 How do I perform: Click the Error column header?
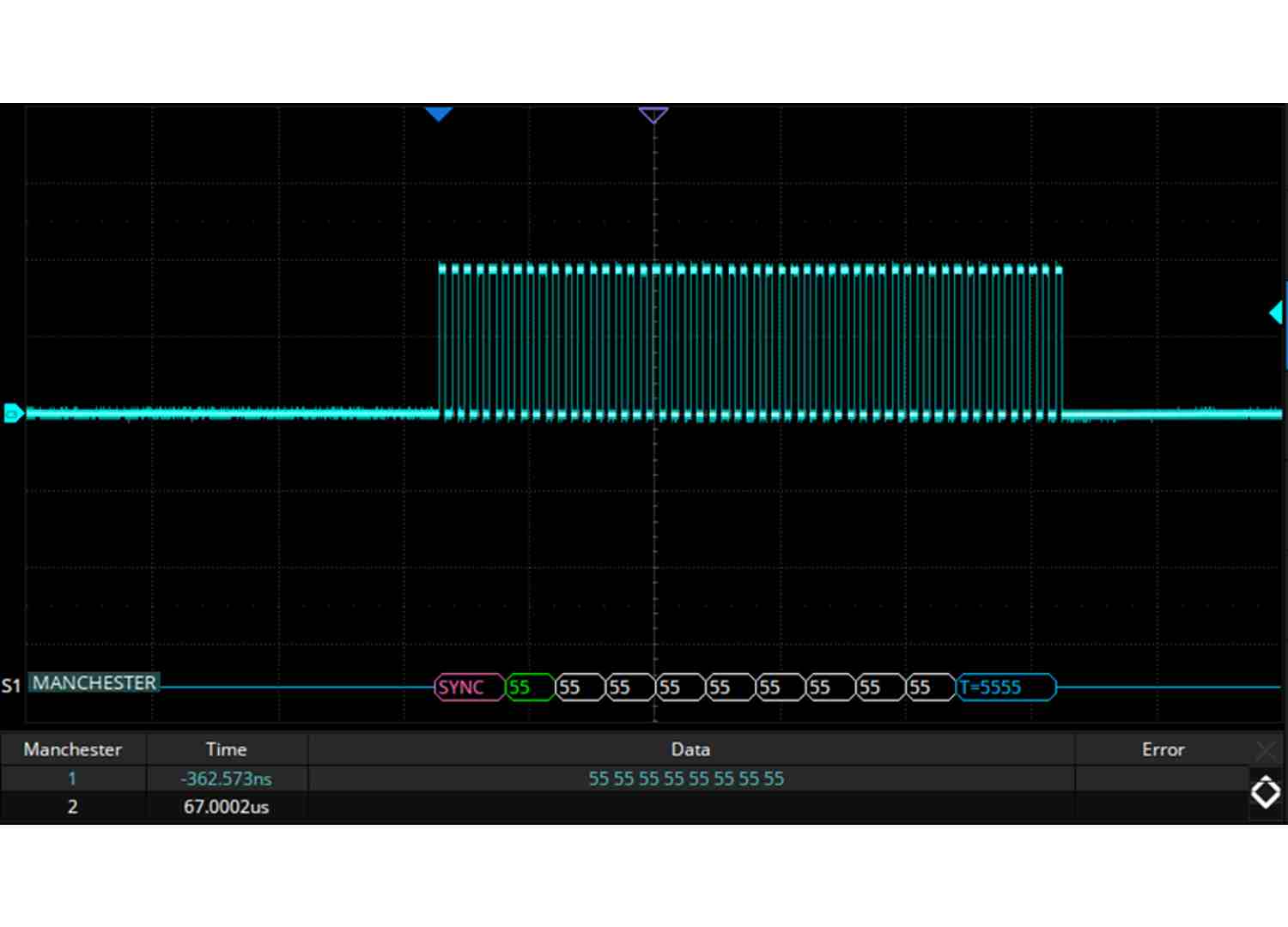[x=1163, y=749]
